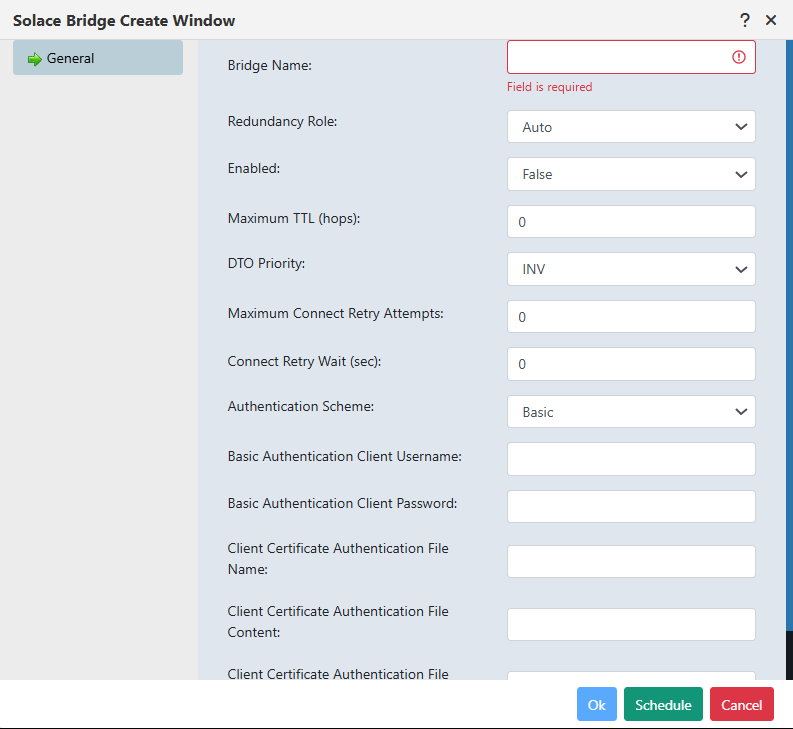Click the Client Certificate Authentication File Name field

tap(631, 562)
